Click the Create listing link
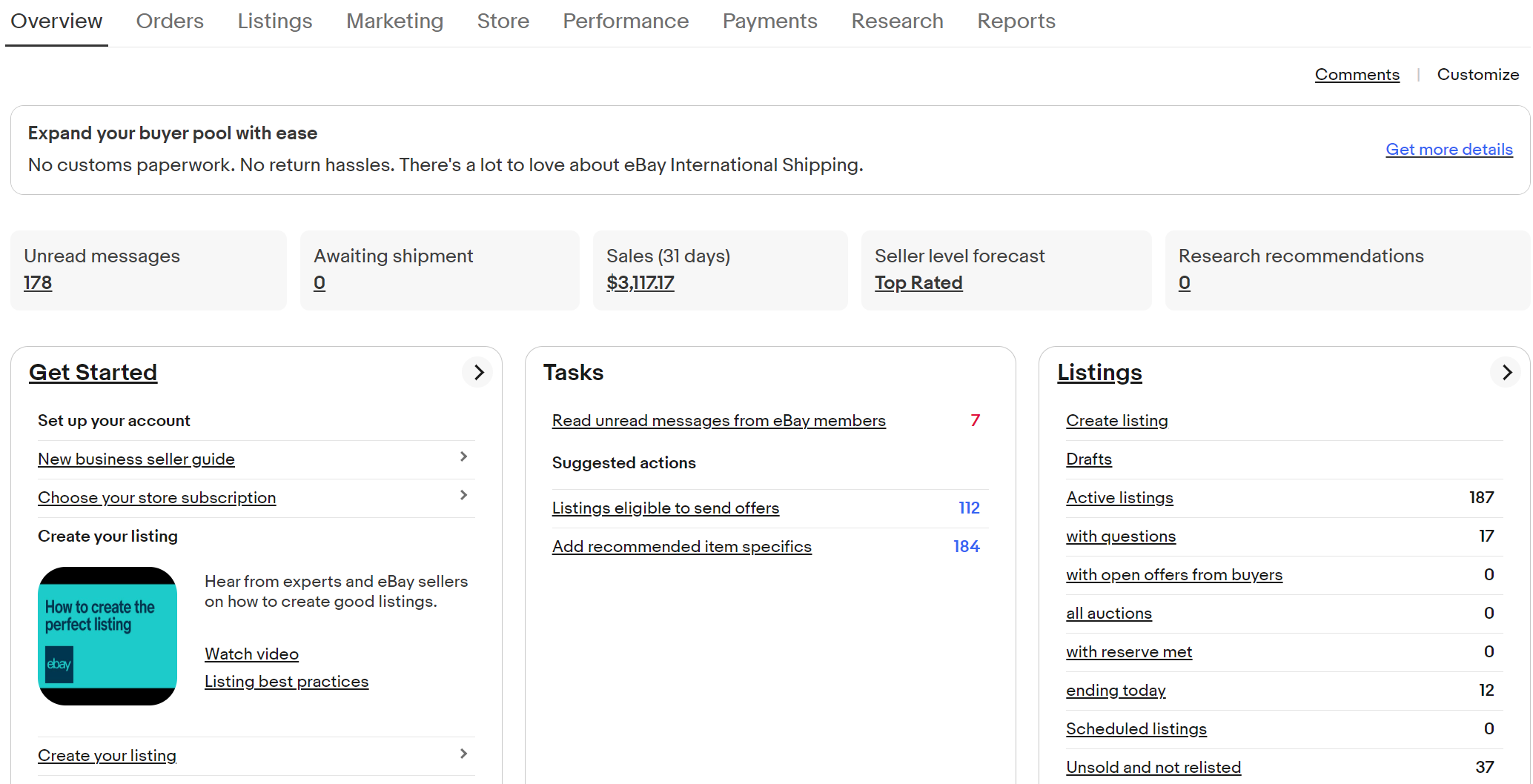 click(x=1116, y=421)
